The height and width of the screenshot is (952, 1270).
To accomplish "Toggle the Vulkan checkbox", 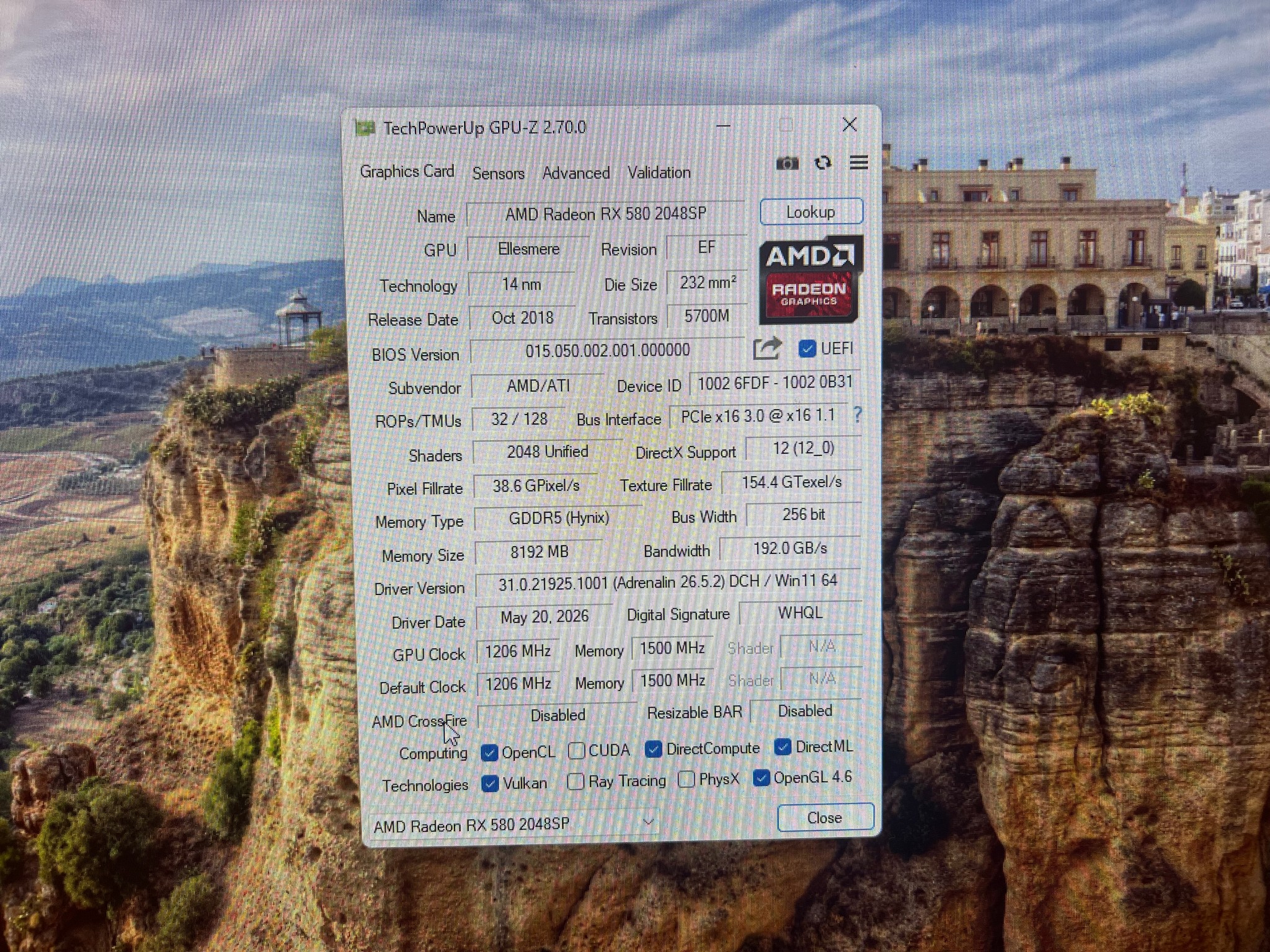I will [490, 783].
